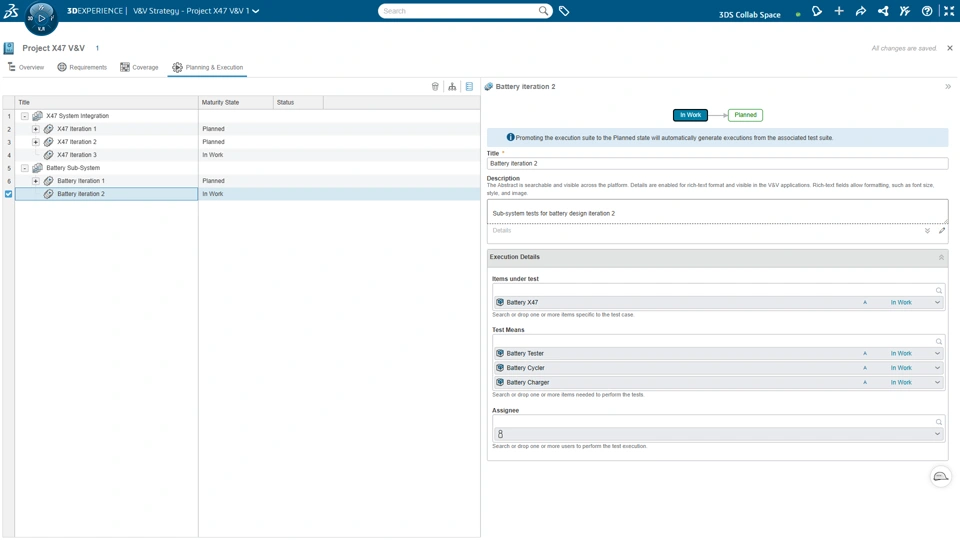Open the tag (6W tags) icon
This screenshot has width=960, height=540.
click(x=564, y=11)
